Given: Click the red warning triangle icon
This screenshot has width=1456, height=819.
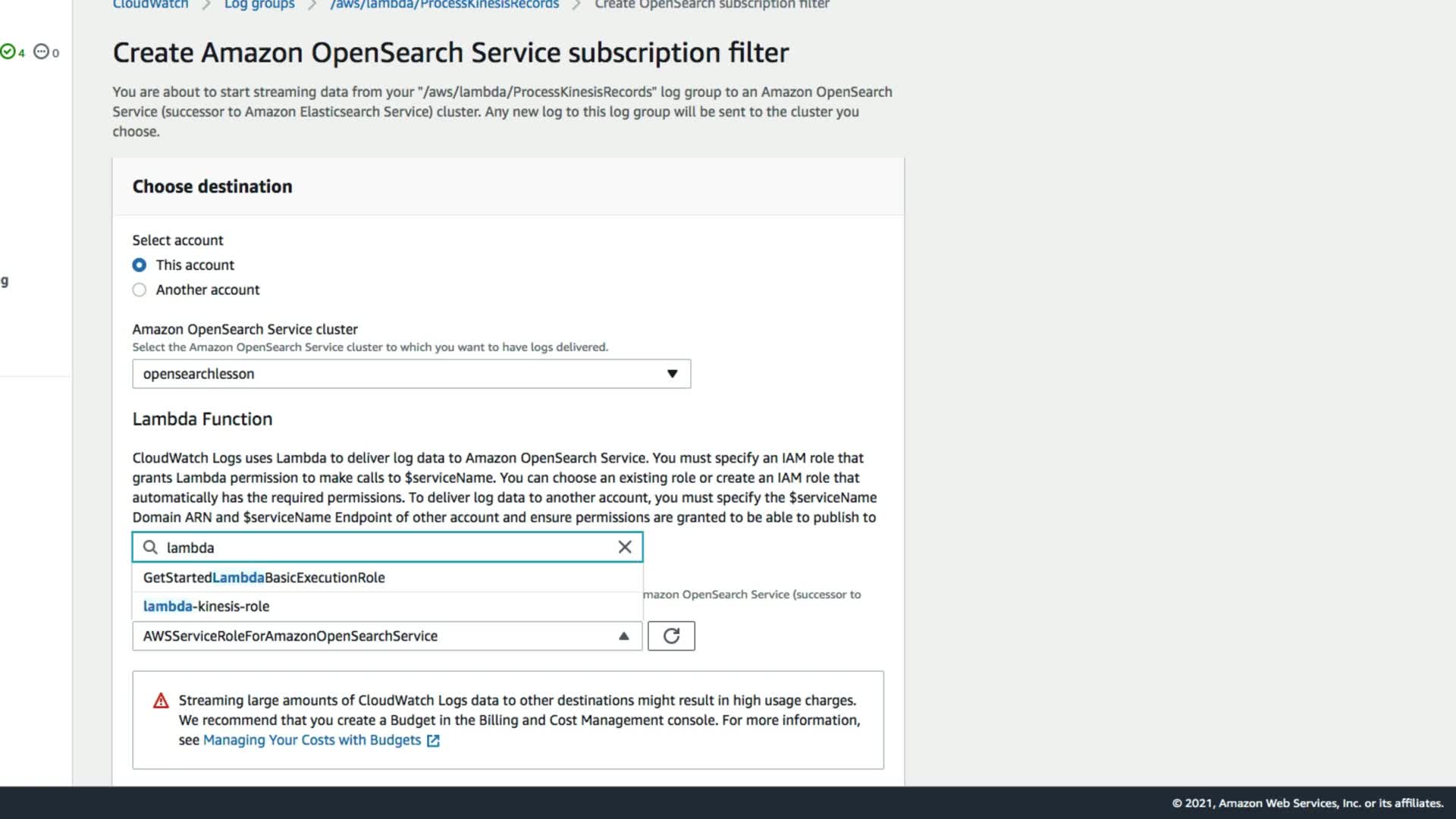Looking at the screenshot, I should 161,701.
